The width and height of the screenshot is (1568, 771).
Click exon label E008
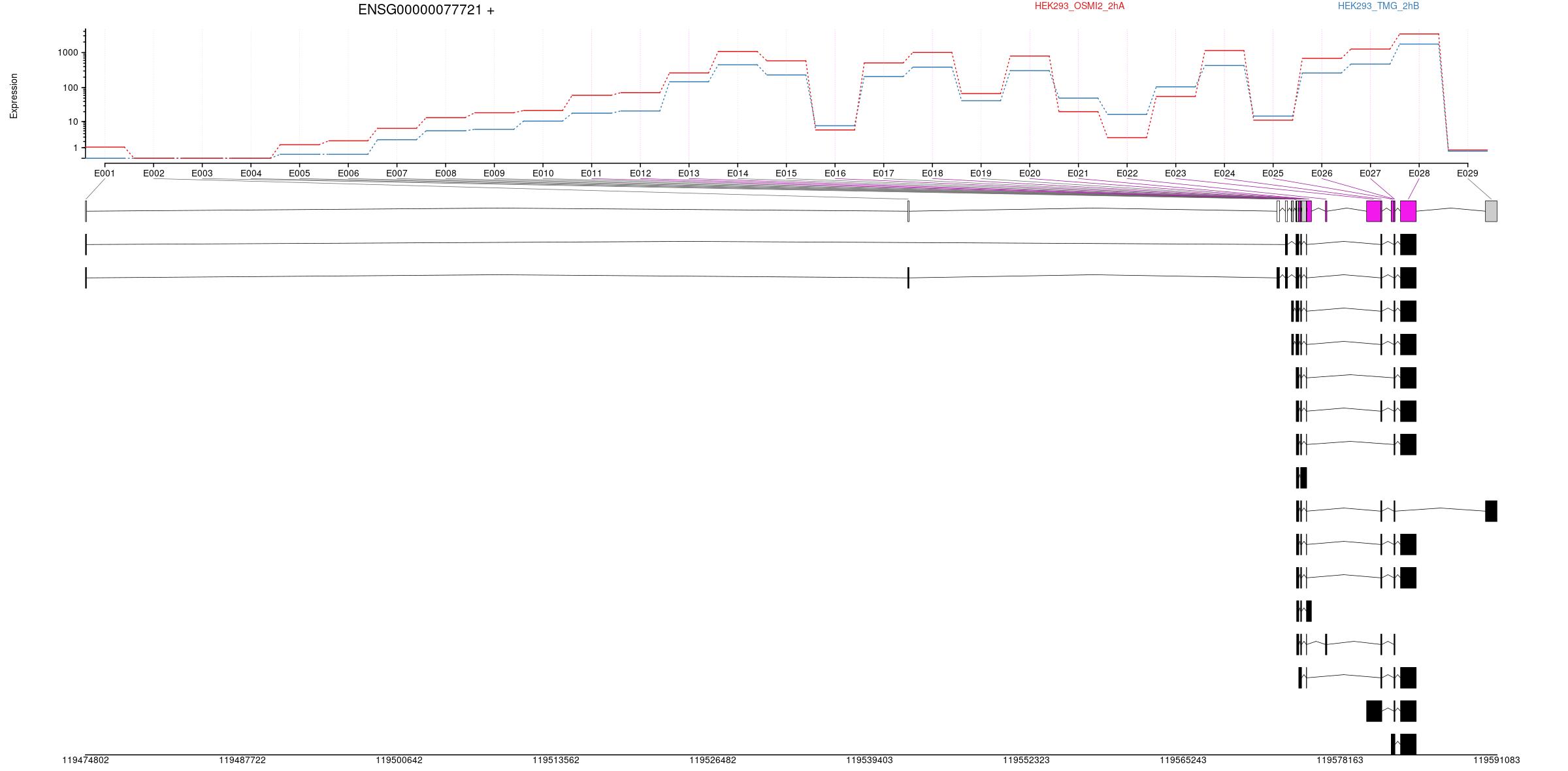click(446, 173)
